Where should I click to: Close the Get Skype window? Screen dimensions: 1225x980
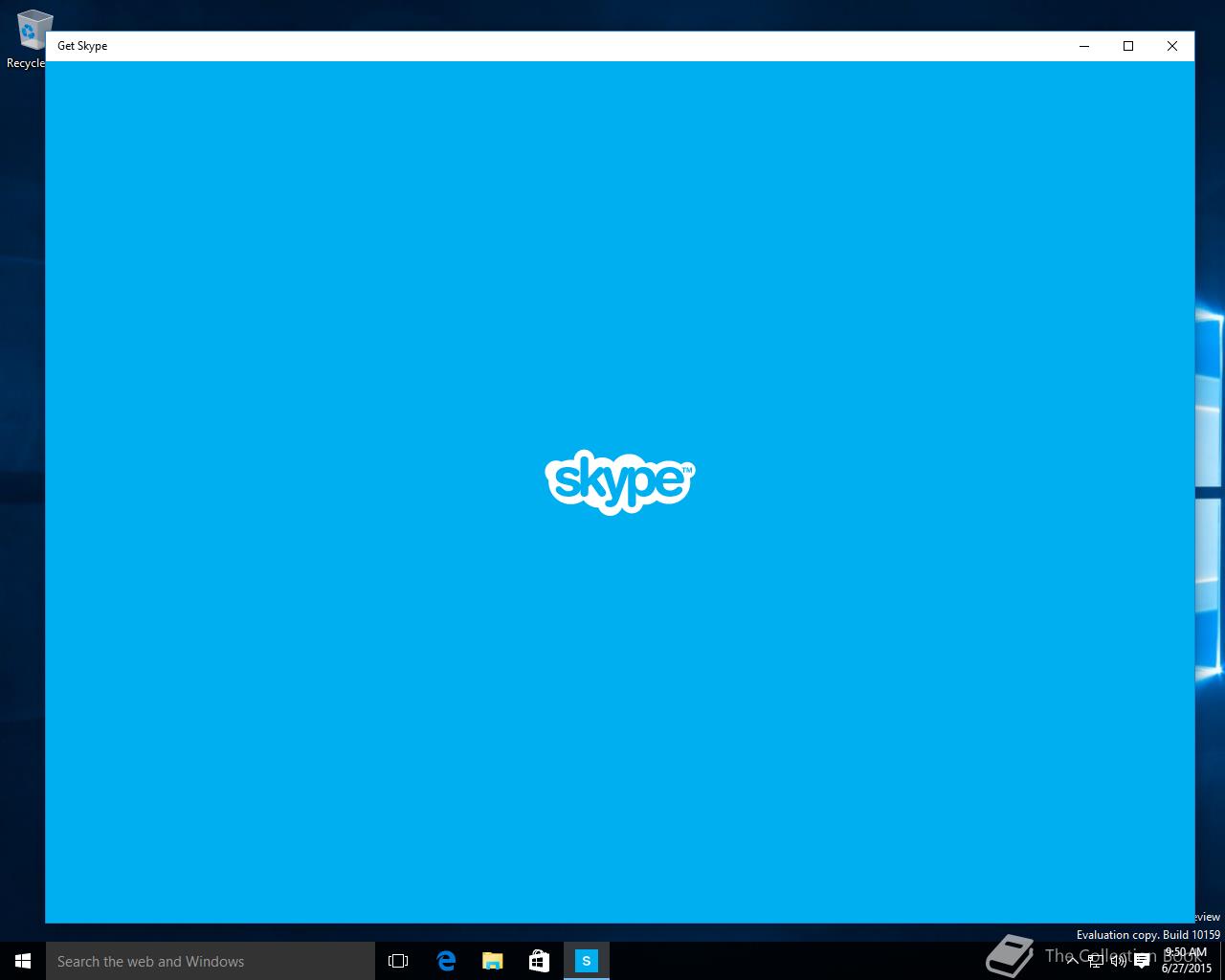[1172, 46]
